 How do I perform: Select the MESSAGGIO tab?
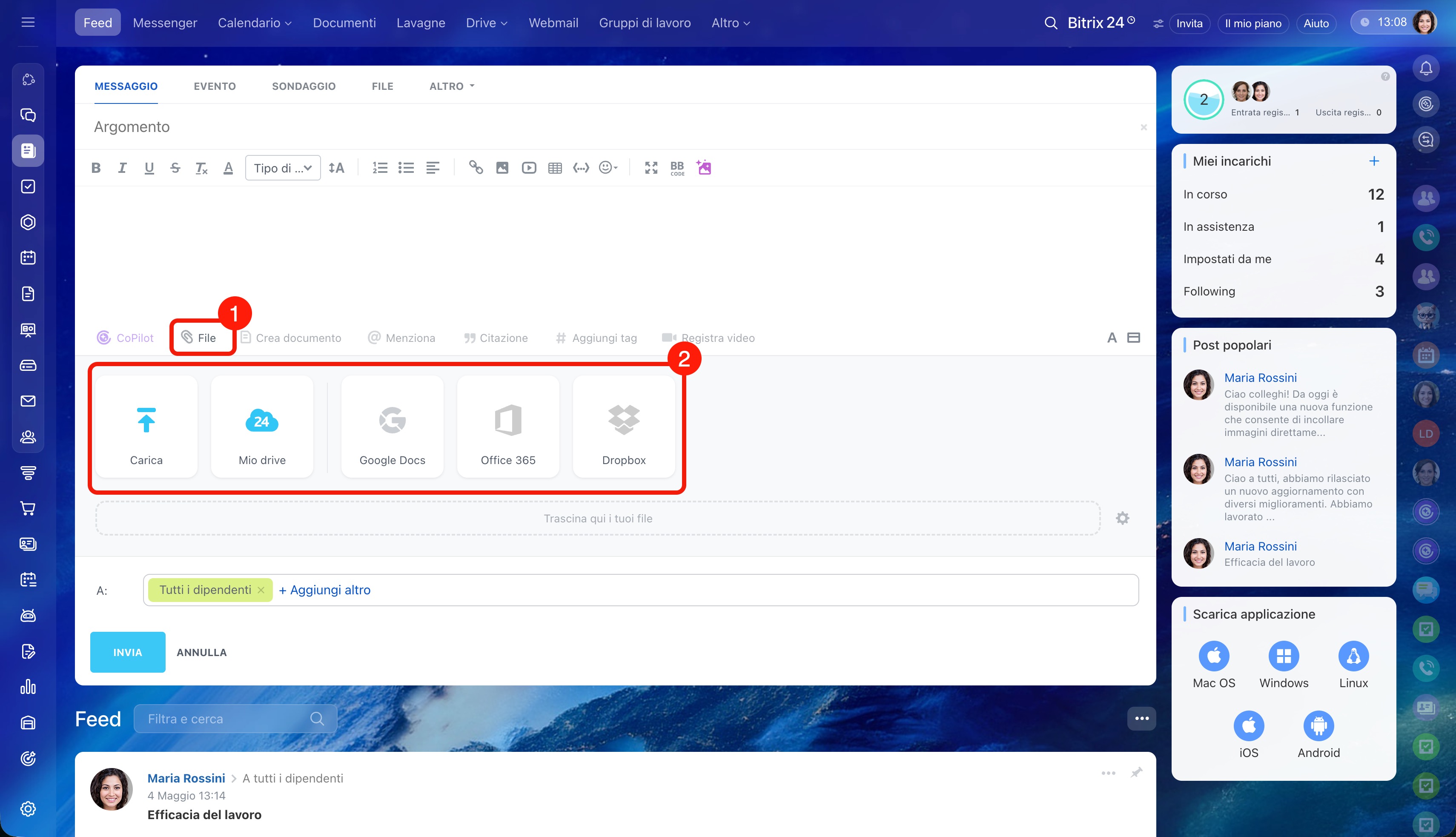tap(126, 86)
